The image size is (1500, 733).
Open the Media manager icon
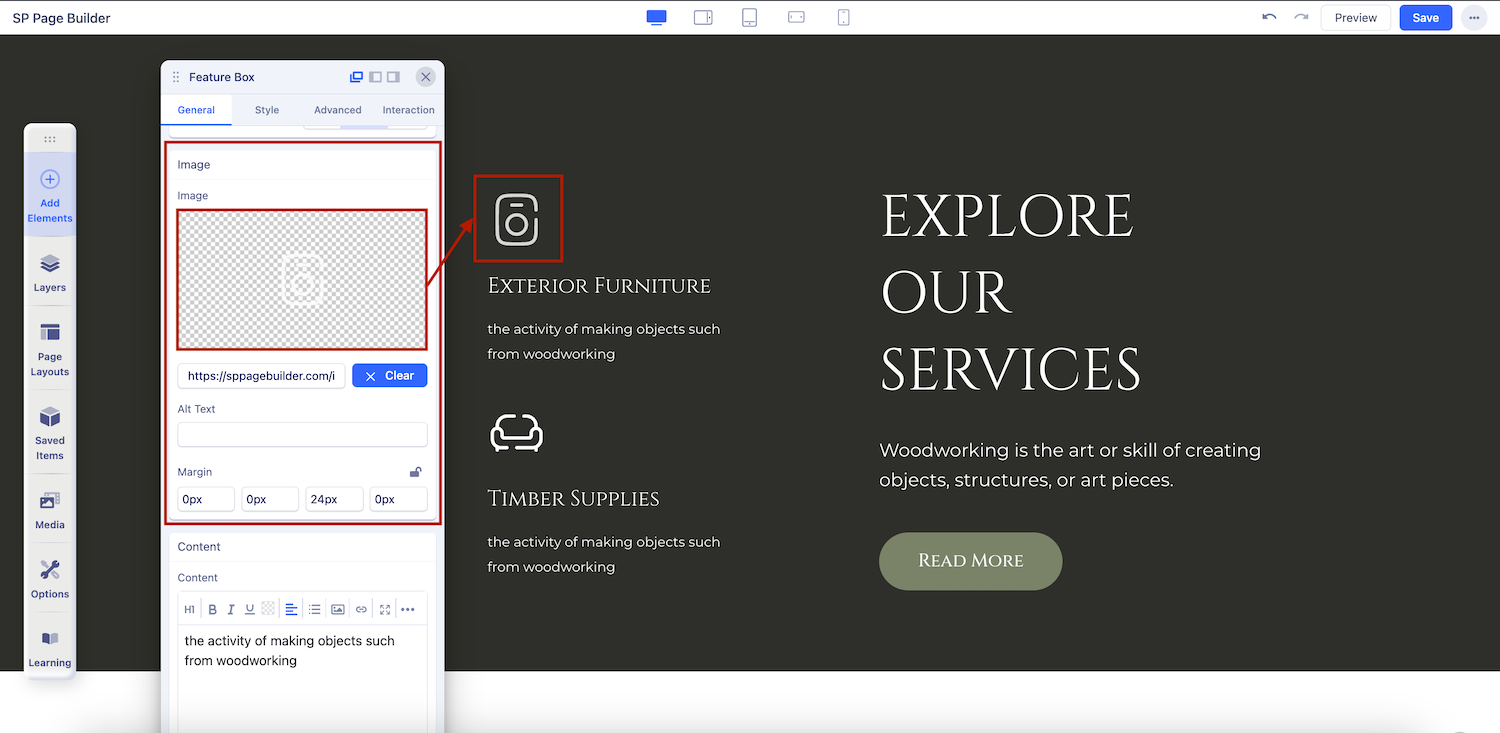coord(50,509)
